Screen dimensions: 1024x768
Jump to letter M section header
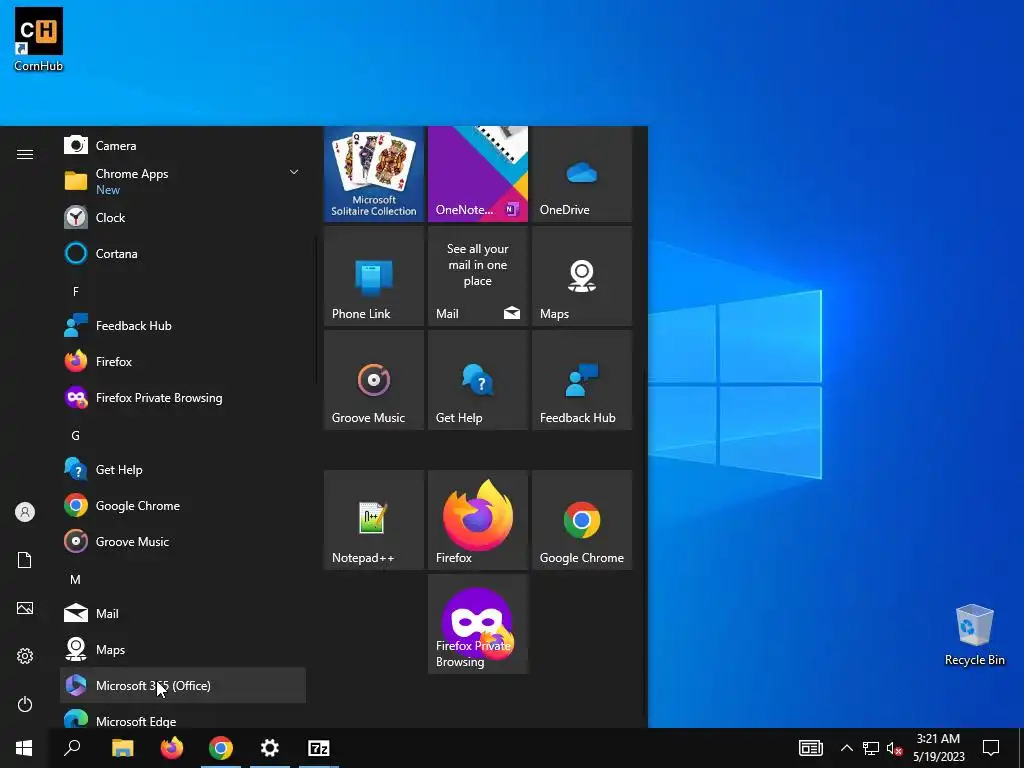coord(76,579)
